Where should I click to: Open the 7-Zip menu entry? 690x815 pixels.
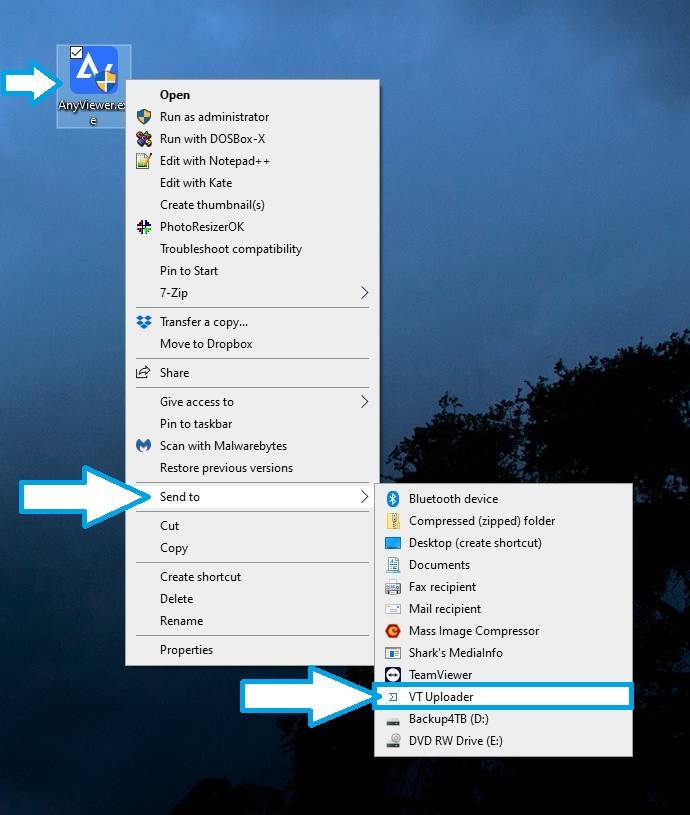click(253, 293)
